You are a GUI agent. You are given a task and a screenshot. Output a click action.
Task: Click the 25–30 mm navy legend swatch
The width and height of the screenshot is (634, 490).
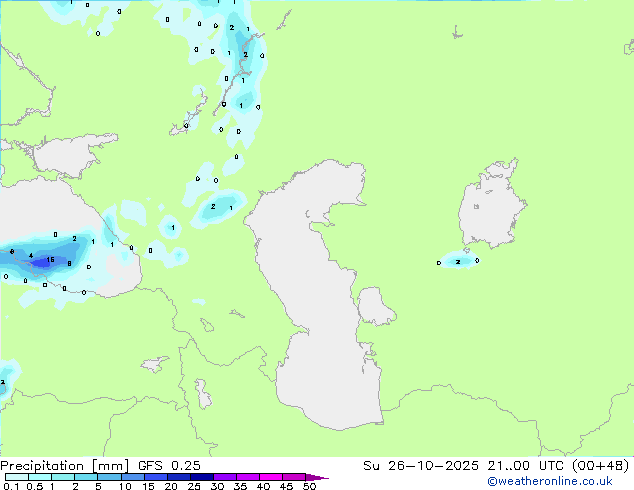coord(201,477)
